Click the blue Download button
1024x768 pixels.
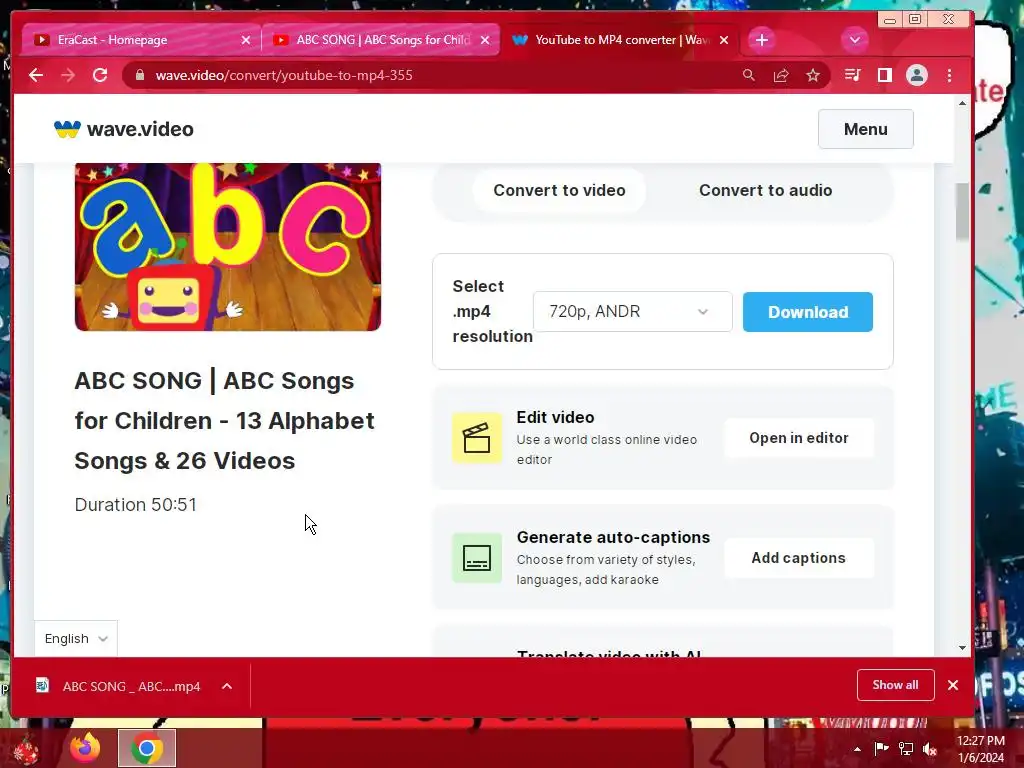pyautogui.click(x=808, y=312)
